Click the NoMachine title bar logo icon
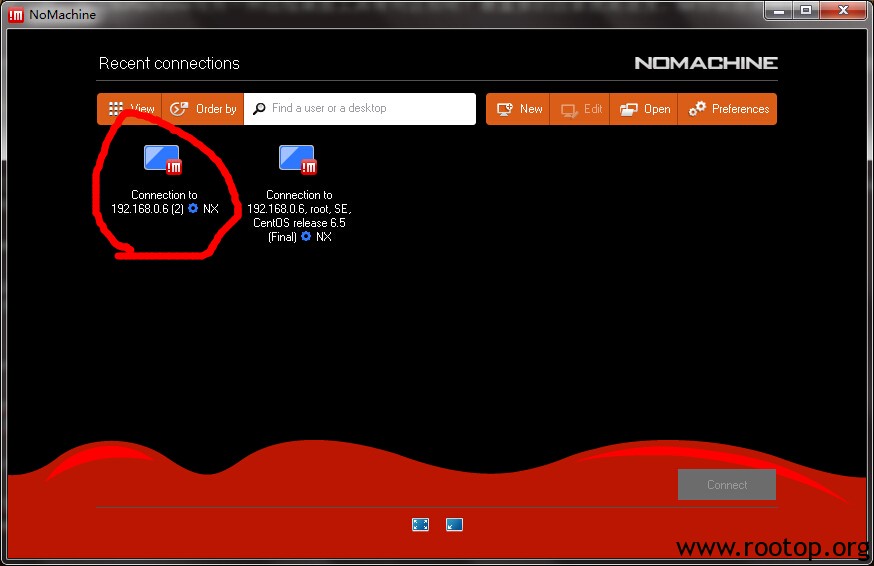The image size is (874, 566). (16, 14)
